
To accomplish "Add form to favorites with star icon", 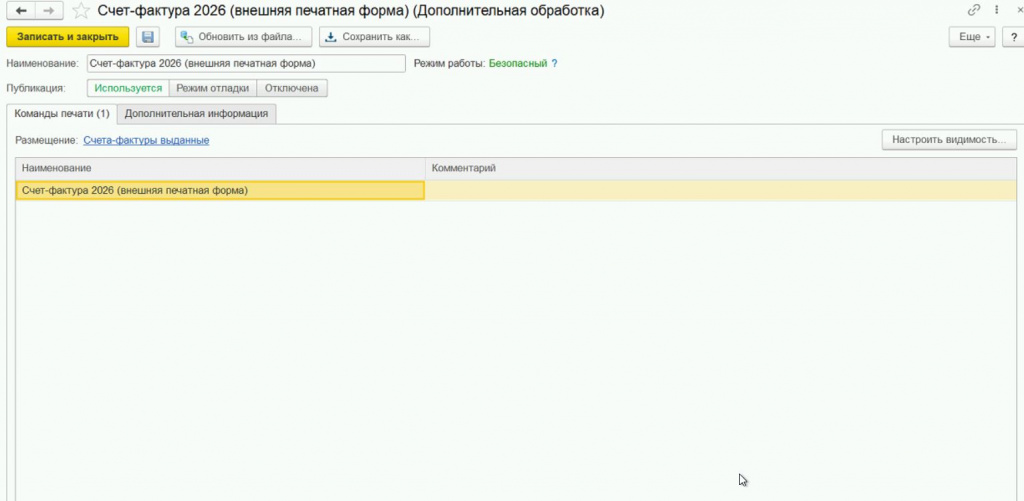I will click(81, 10).
